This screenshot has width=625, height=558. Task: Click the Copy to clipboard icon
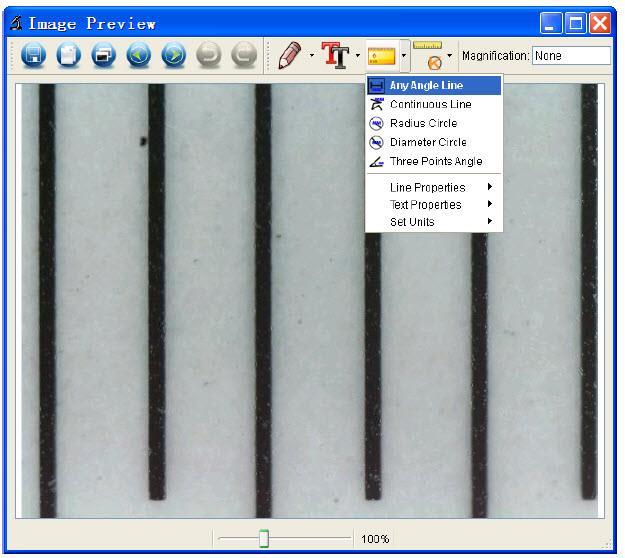point(69,55)
